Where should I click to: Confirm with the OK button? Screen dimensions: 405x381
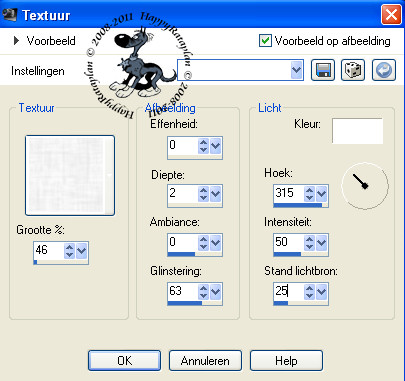pyautogui.click(x=124, y=360)
